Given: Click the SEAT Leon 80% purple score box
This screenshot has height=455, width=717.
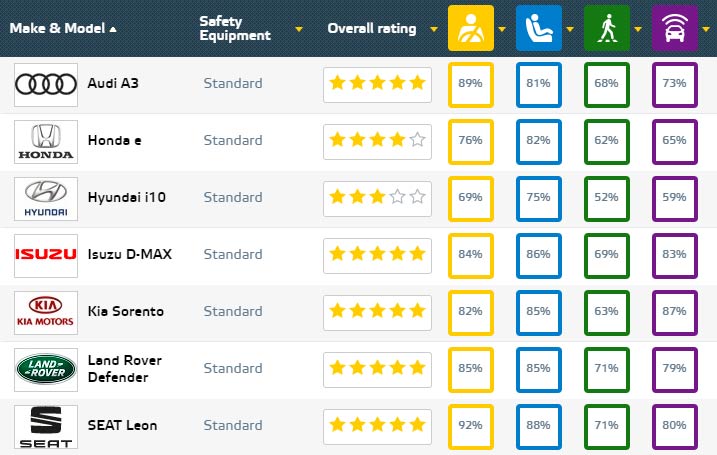Looking at the screenshot, I should [674, 426].
